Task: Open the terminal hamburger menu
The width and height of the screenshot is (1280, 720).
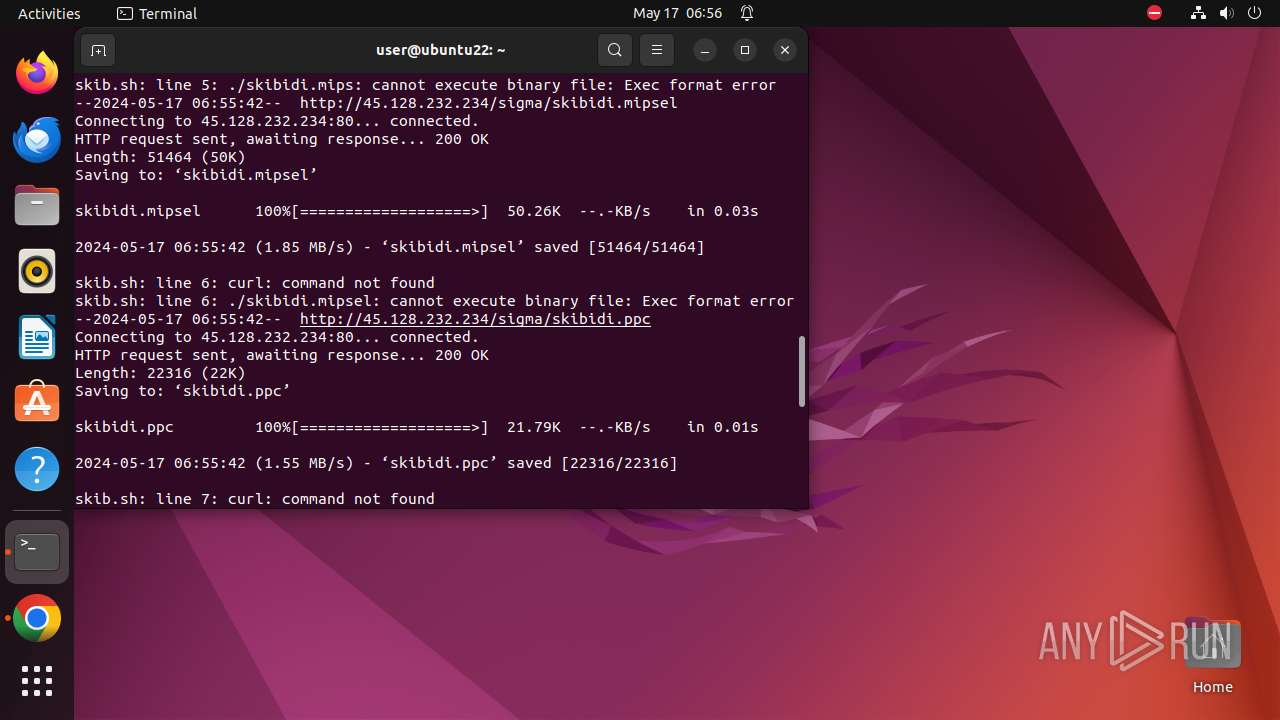Action: coord(657,50)
